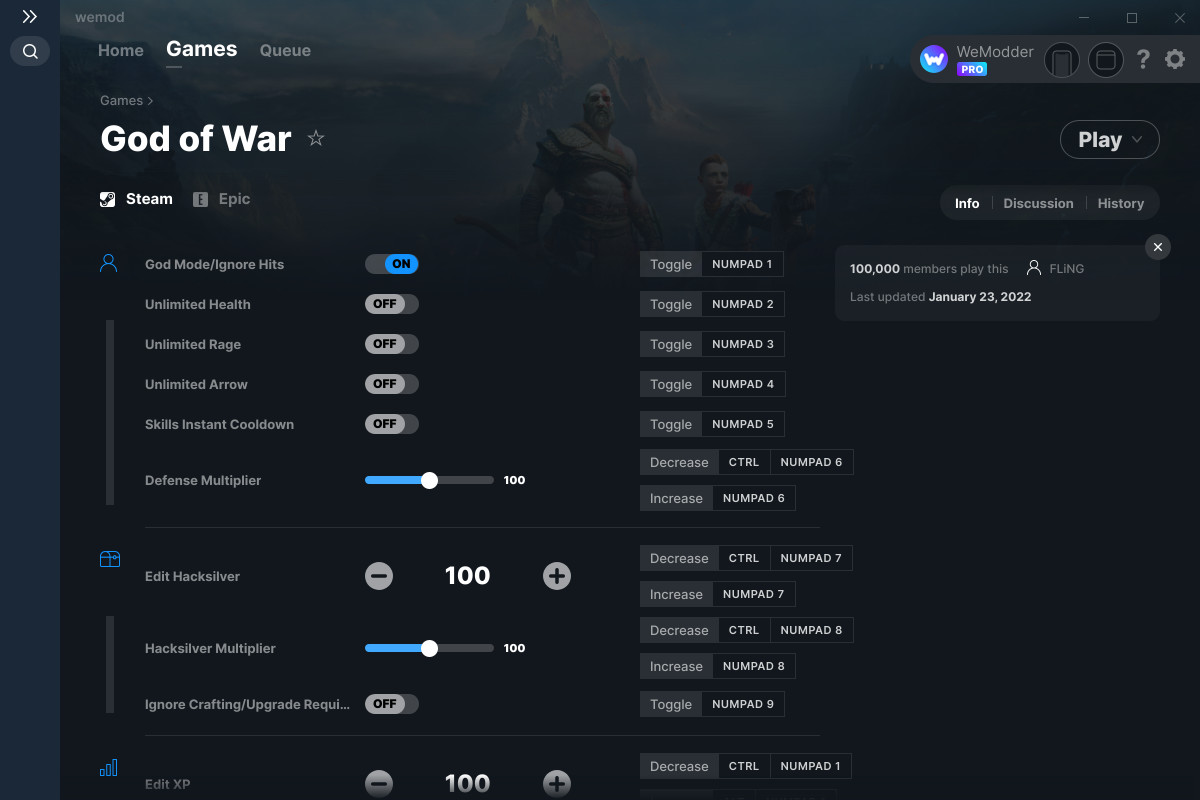Image resolution: width=1200 pixels, height=800 pixels.
Task: Open the History section
Action: [x=1120, y=203]
